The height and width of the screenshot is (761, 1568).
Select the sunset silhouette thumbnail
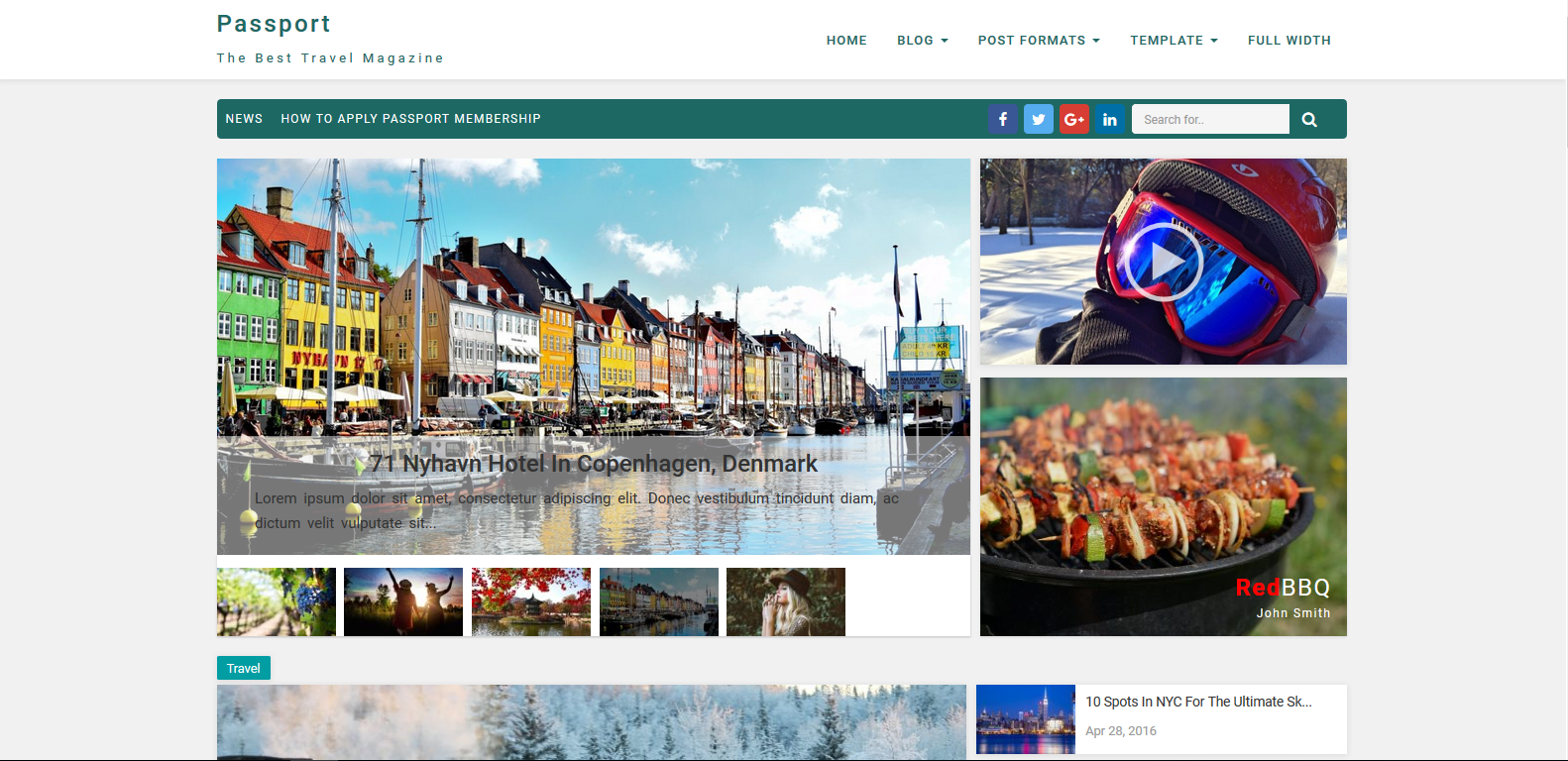403,601
